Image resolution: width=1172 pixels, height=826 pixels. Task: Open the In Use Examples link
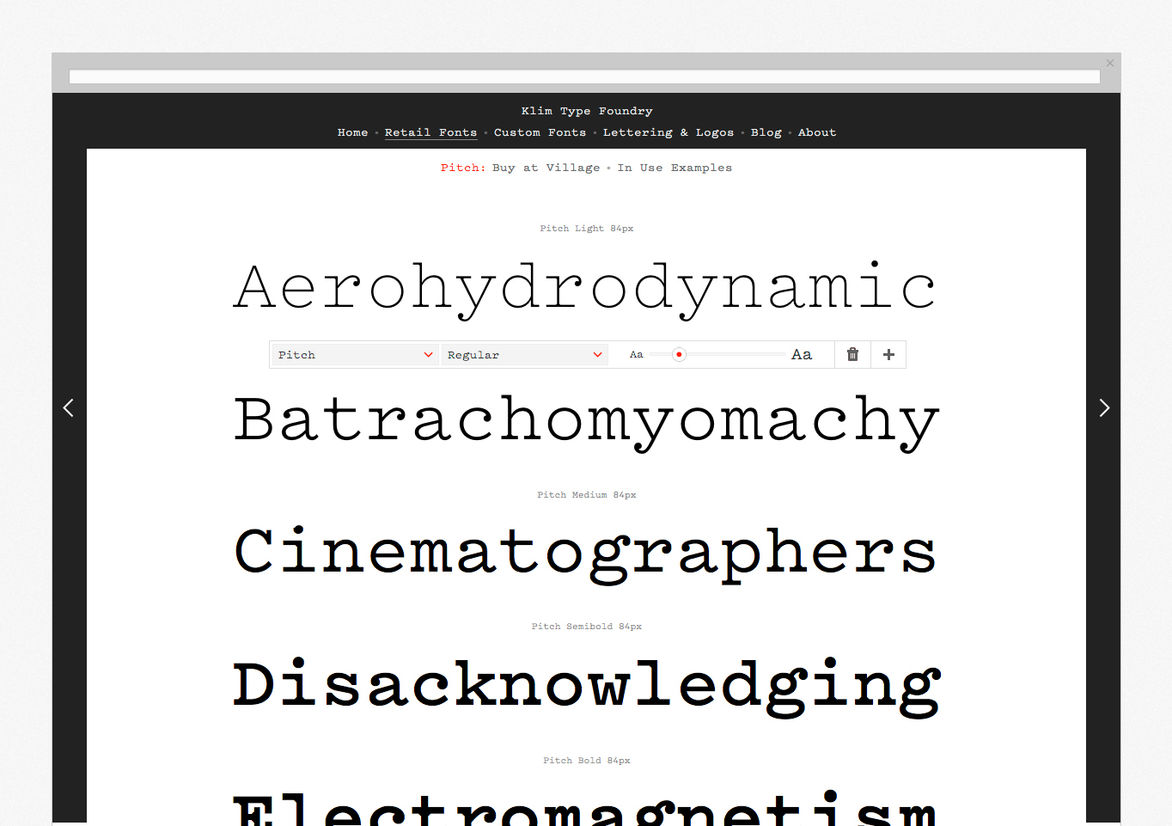point(674,168)
